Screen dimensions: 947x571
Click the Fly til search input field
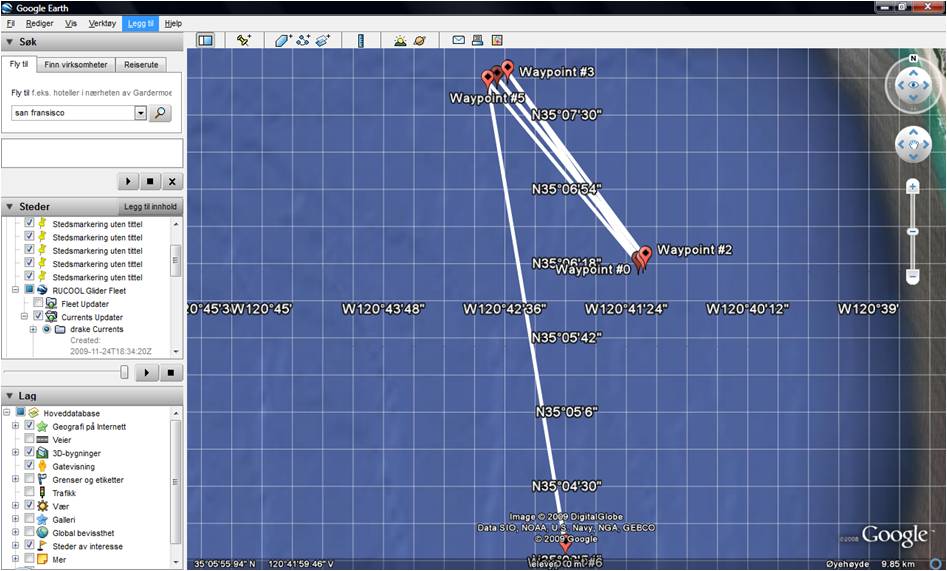[x=73, y=113]
